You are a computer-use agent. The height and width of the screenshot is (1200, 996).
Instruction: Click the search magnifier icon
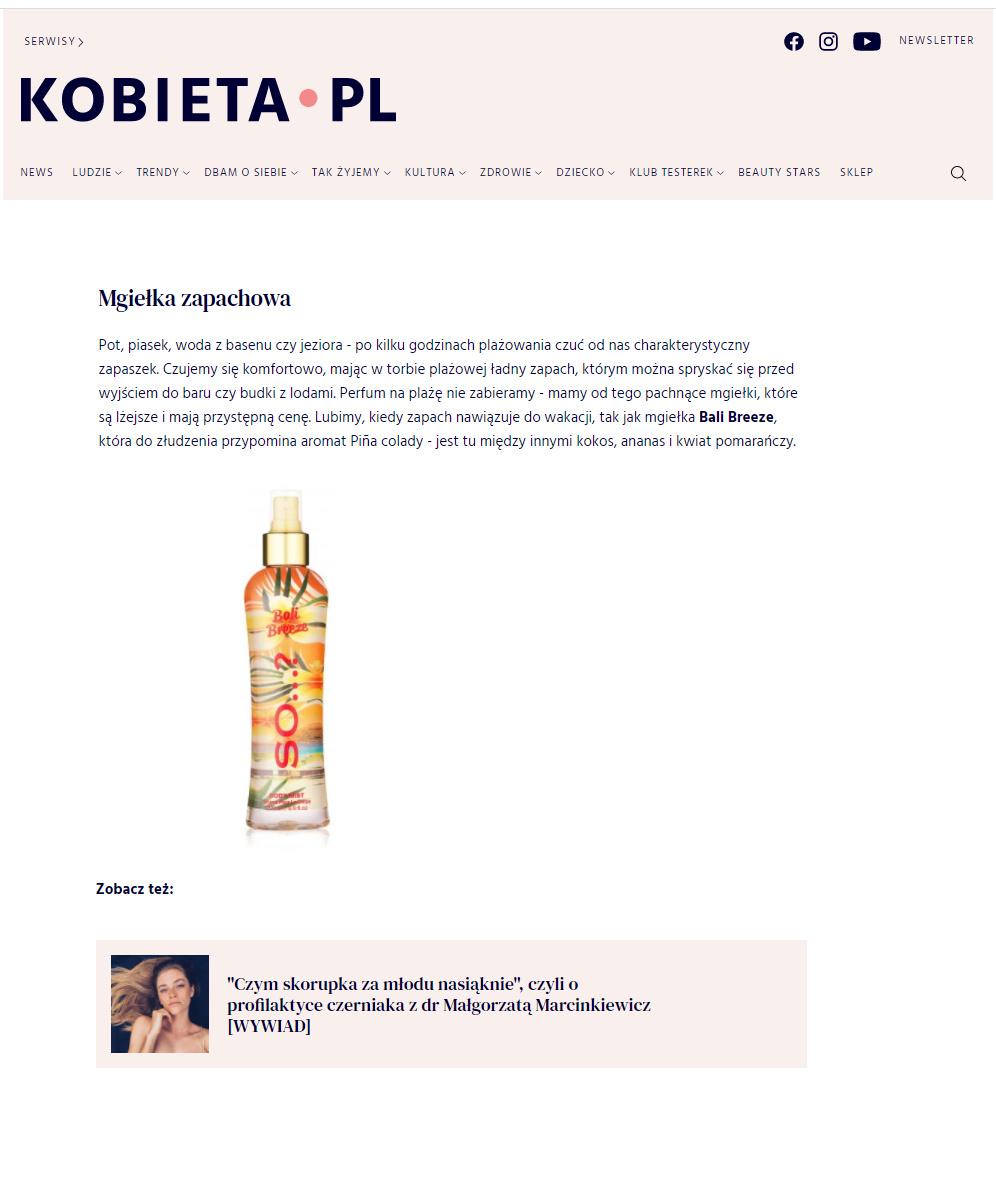click(x=958, y=173)
